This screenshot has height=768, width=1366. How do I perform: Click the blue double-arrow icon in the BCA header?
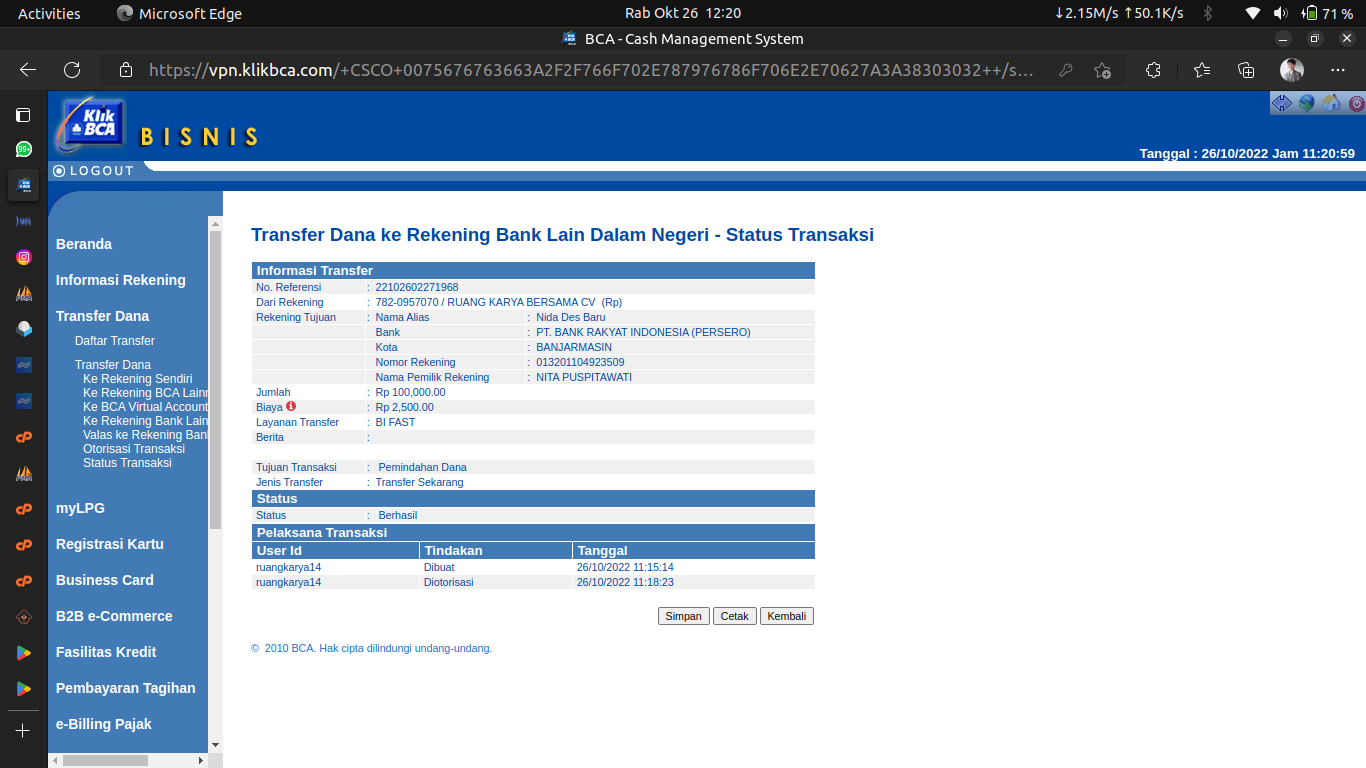coord(1281,103)
